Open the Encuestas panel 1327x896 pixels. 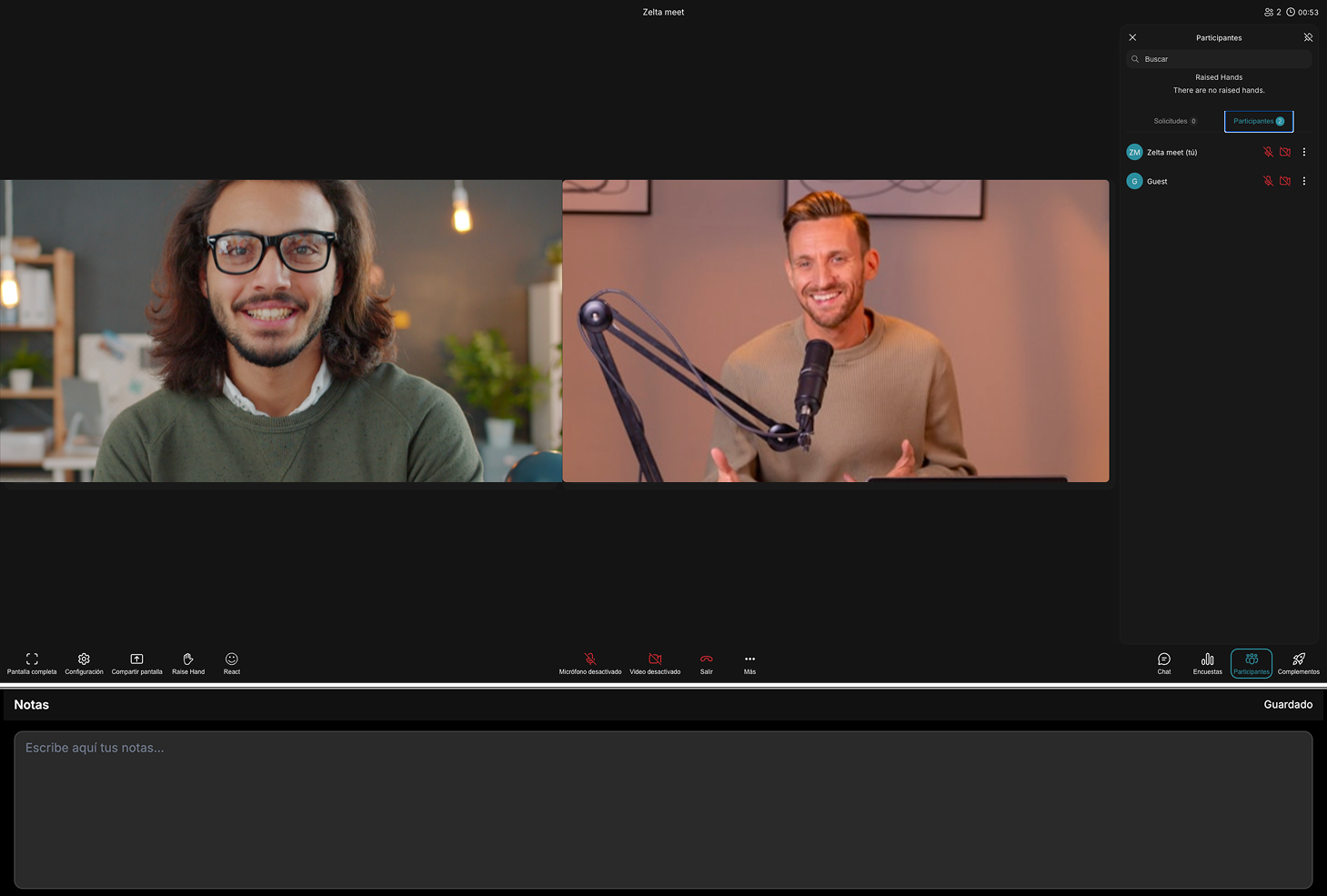(1207, 662)
